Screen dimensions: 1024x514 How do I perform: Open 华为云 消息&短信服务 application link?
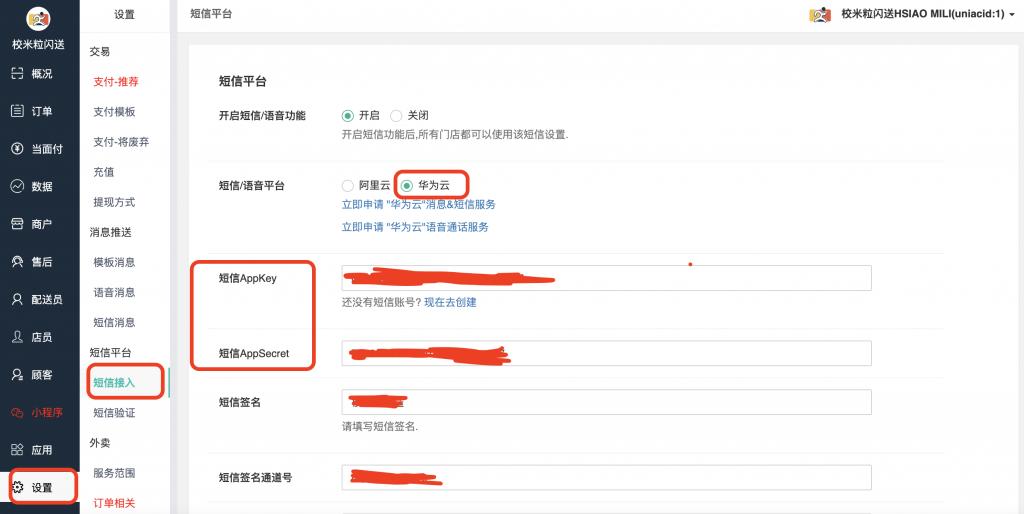coord(419,204)
